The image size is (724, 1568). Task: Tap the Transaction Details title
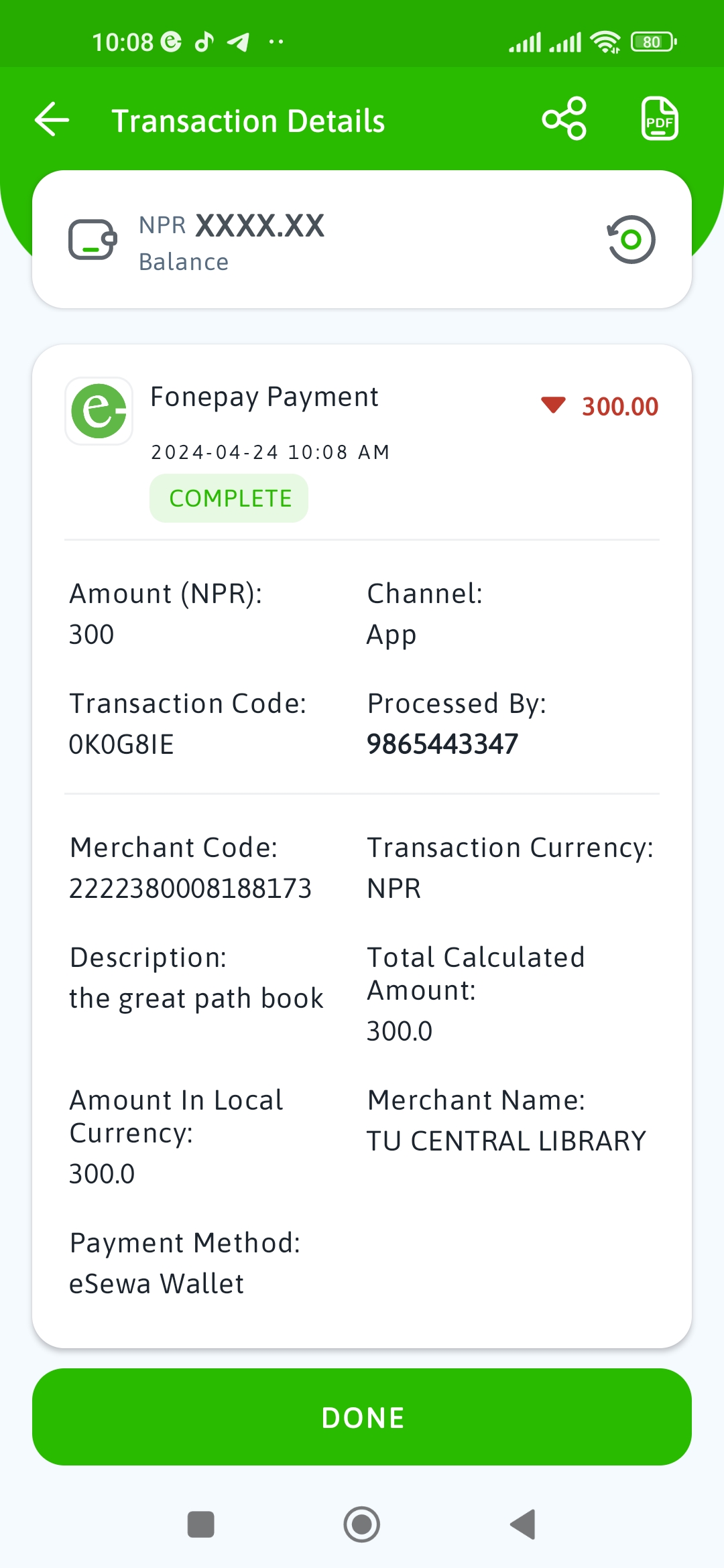click(248, 121)
